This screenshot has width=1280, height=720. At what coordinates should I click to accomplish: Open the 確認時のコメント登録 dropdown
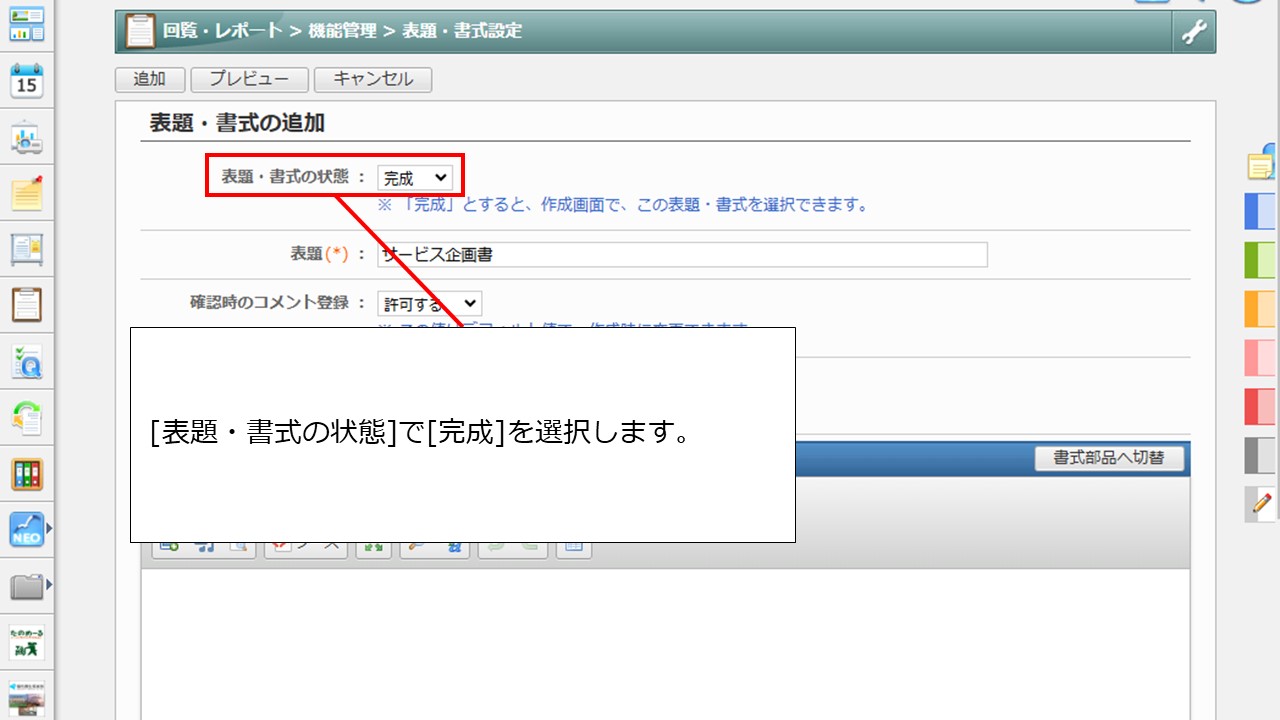tap(430, 304)
